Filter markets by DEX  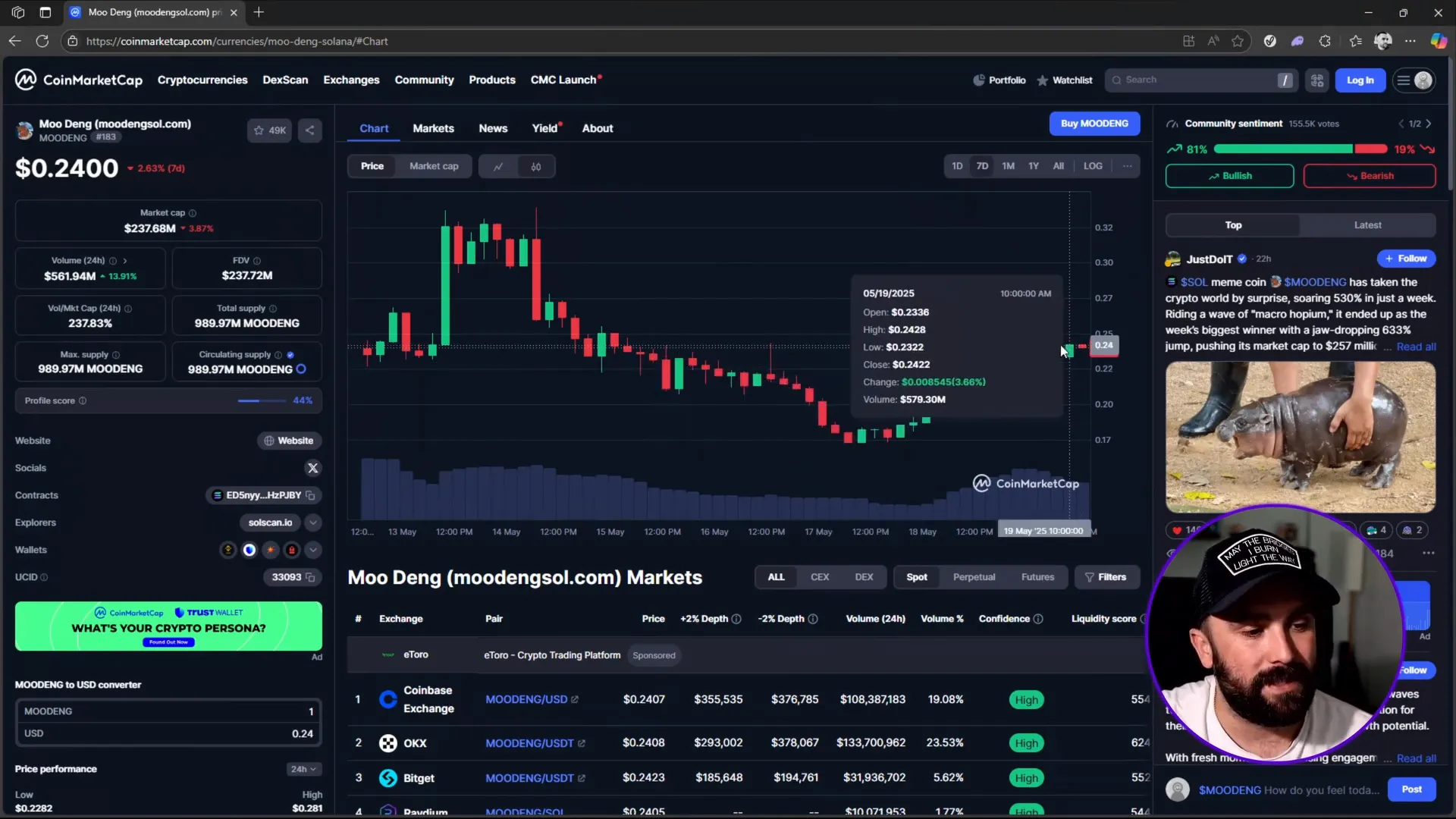864,577
